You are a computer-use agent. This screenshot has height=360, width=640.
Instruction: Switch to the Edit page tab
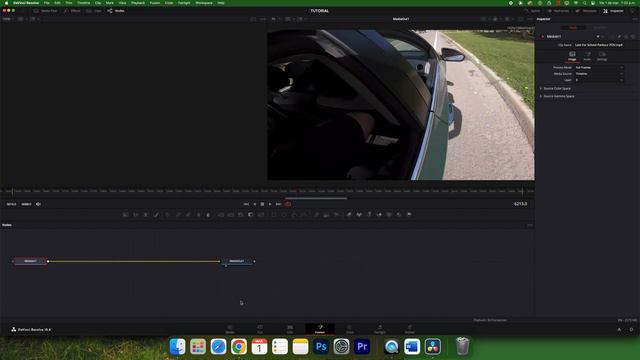(x=290, y=329)
